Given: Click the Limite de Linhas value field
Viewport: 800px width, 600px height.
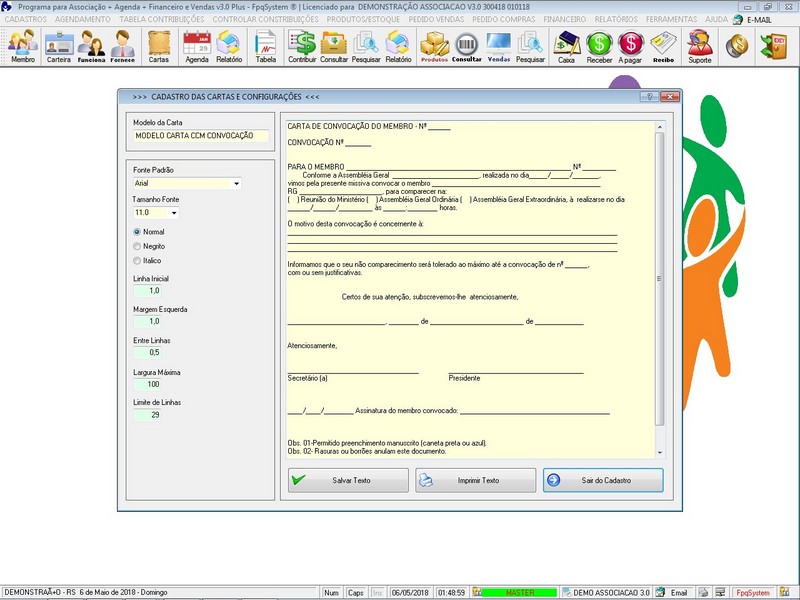Looking at the screenshot, I should (x=147, y=415).
